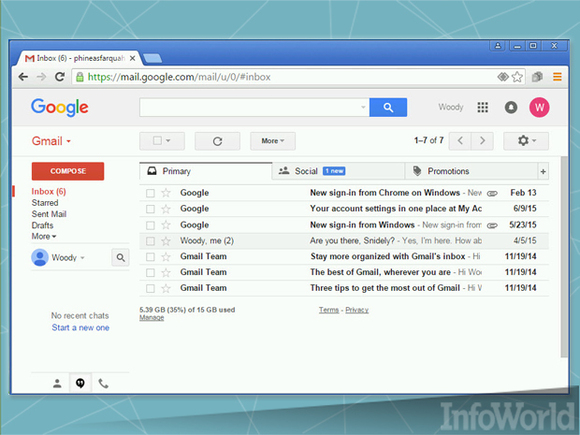Click the Woody name in Google bar
Image resolution: width=580 pixels, height=435 pixels.
(x=451, y=107)
